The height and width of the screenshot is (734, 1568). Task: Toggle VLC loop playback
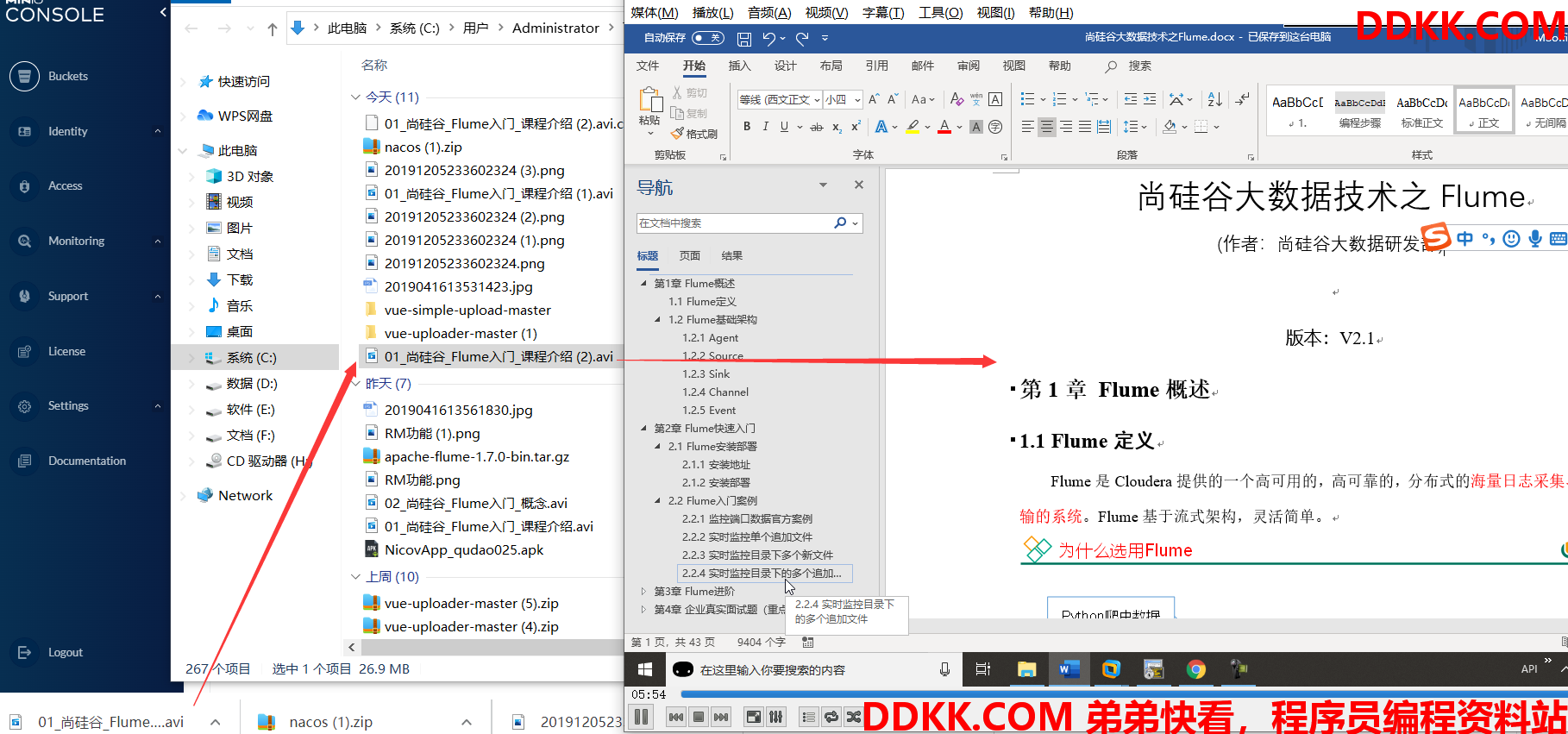831,717
